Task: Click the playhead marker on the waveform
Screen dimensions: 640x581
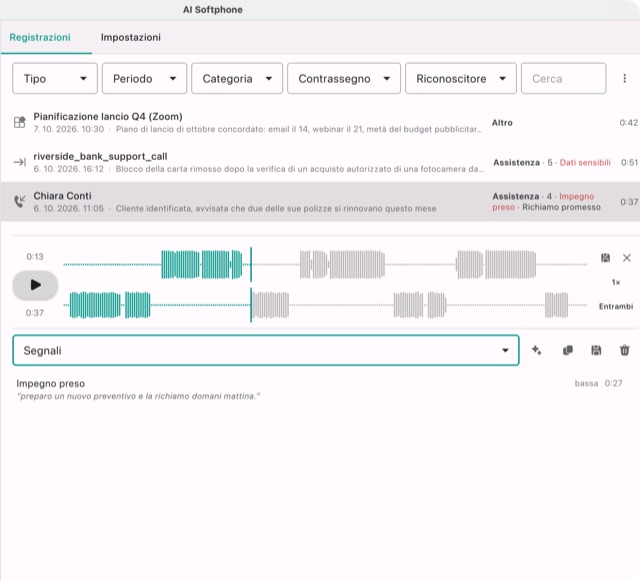Action: click(x=251, y=285)
